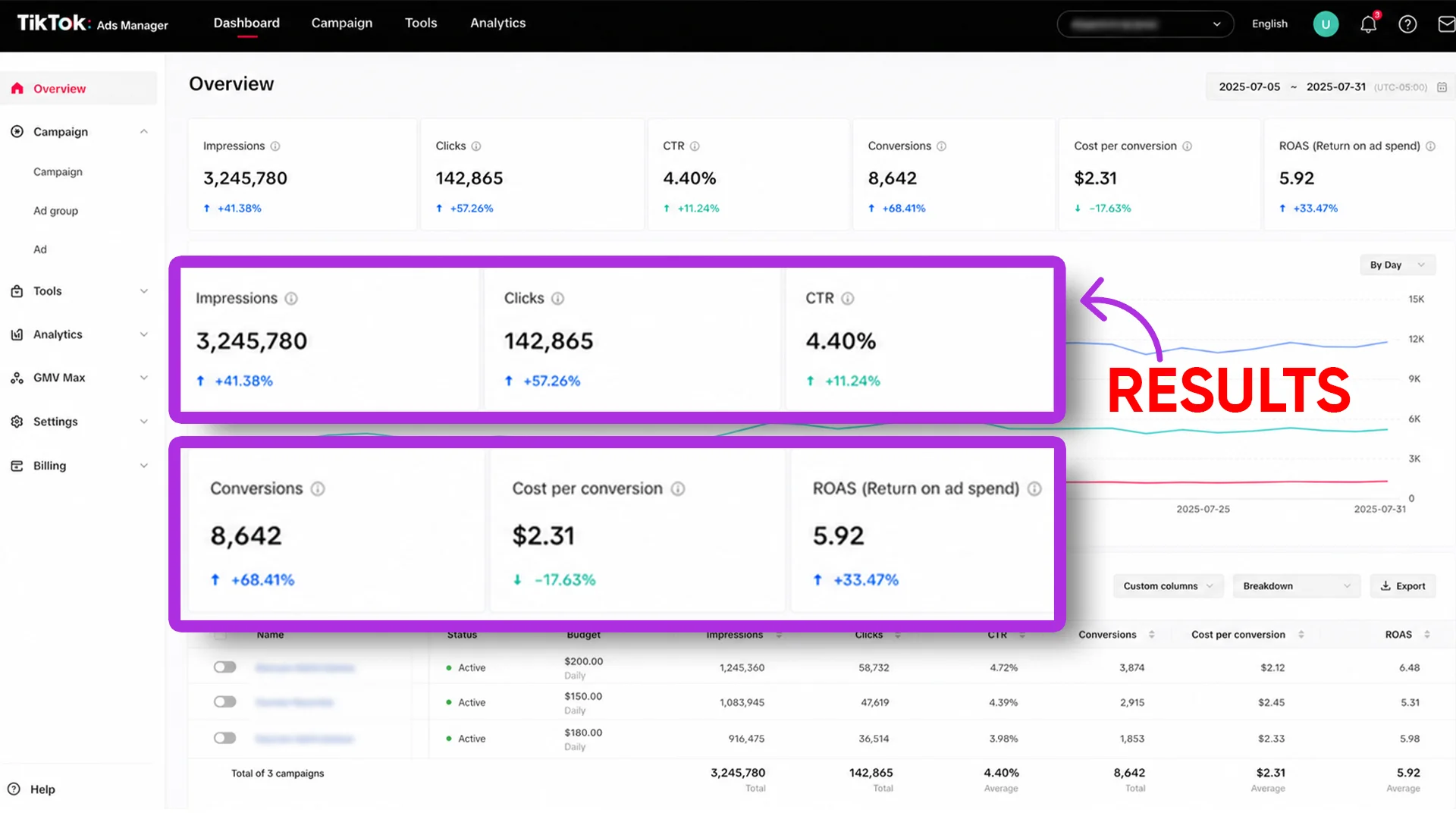Open the Ad group sidebar link
This screenshot has width=1456, height=819.
pyautogui.click(x=55, y=211)
